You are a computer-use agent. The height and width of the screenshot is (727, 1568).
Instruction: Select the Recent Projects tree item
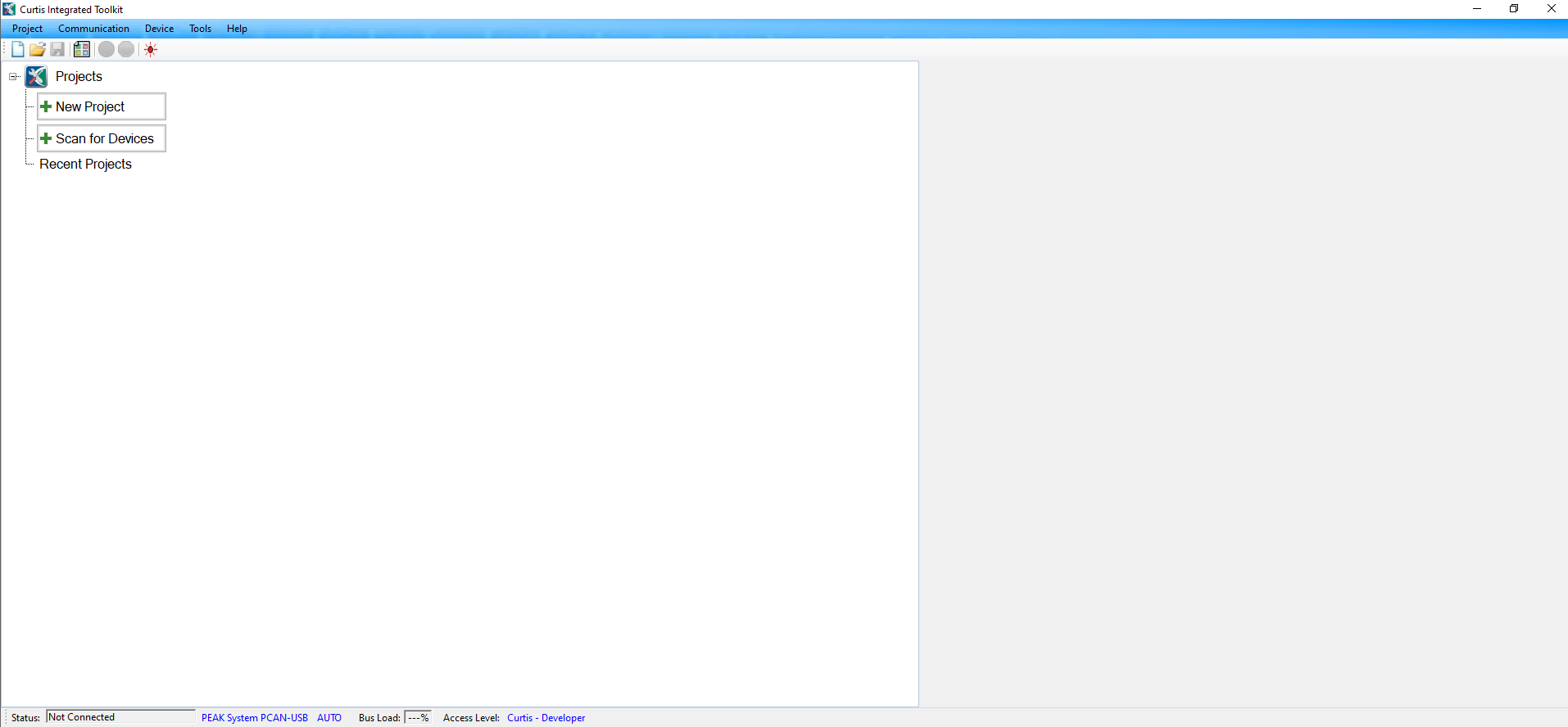pos(85,164)
